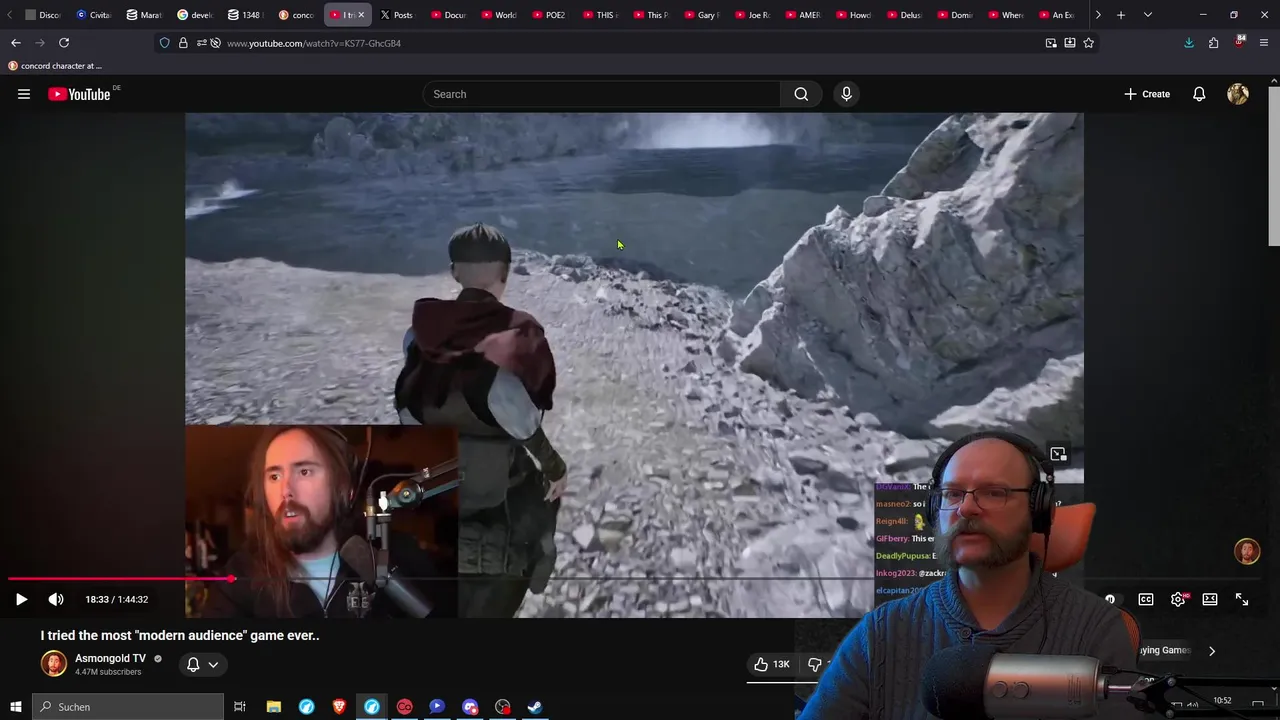Click the Windows 'Suchen' search box
This screenshot has height=720, width=1280.
tap(128, 707)
